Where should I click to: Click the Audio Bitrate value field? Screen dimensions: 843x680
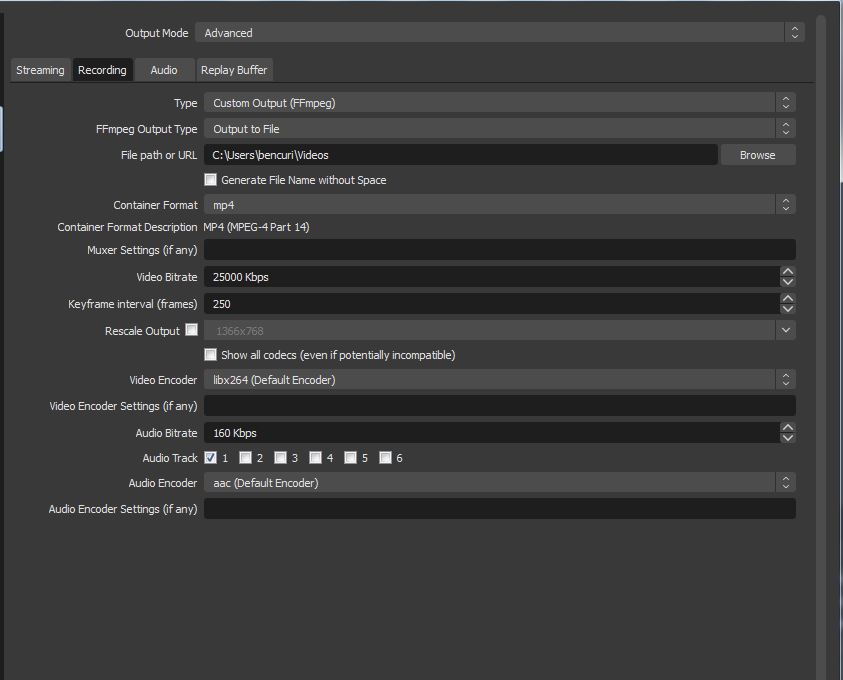pos(491,433)
